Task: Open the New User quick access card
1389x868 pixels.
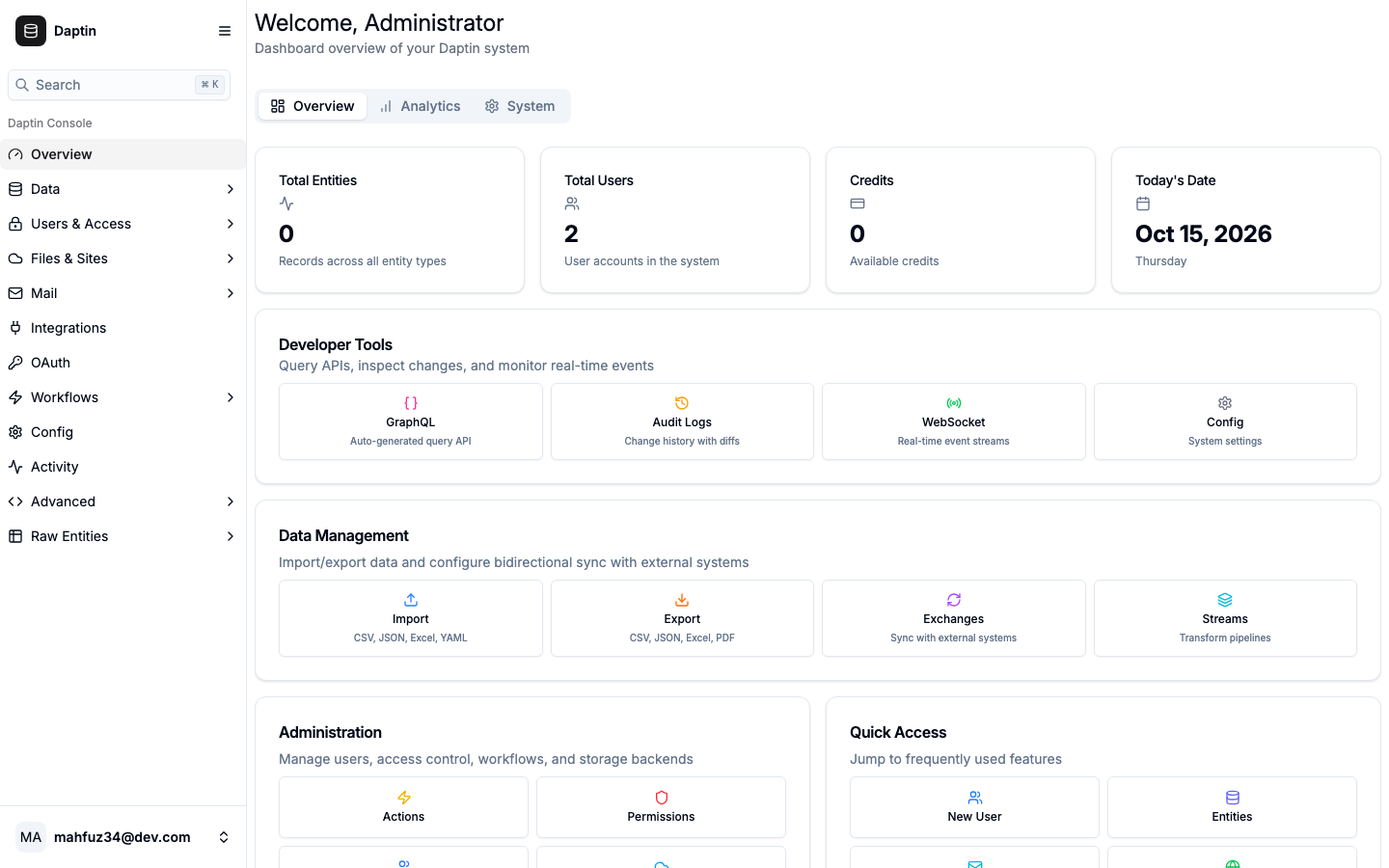Action: coord(975,807)
